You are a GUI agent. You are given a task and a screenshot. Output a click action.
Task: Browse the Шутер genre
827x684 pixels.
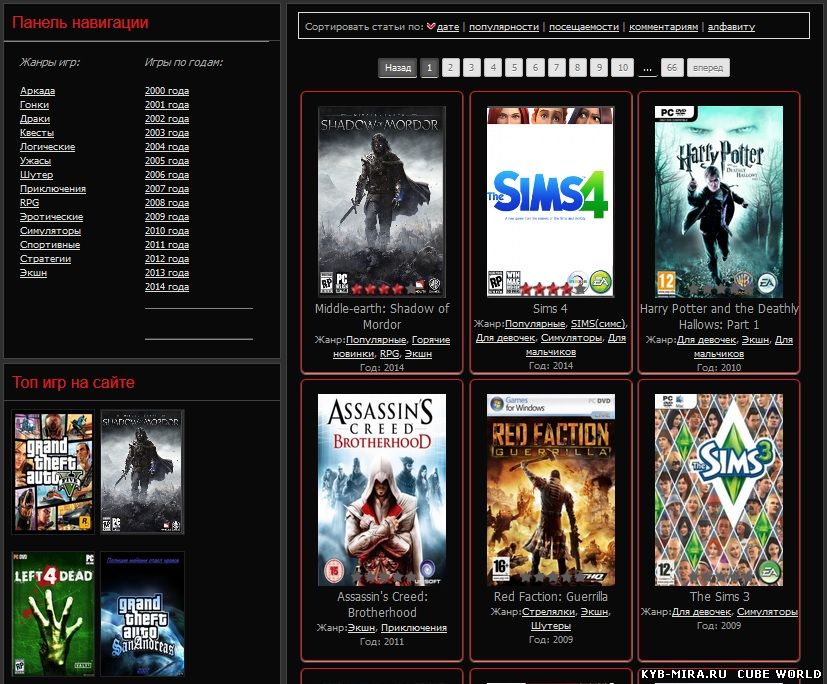tap(36, 175)
